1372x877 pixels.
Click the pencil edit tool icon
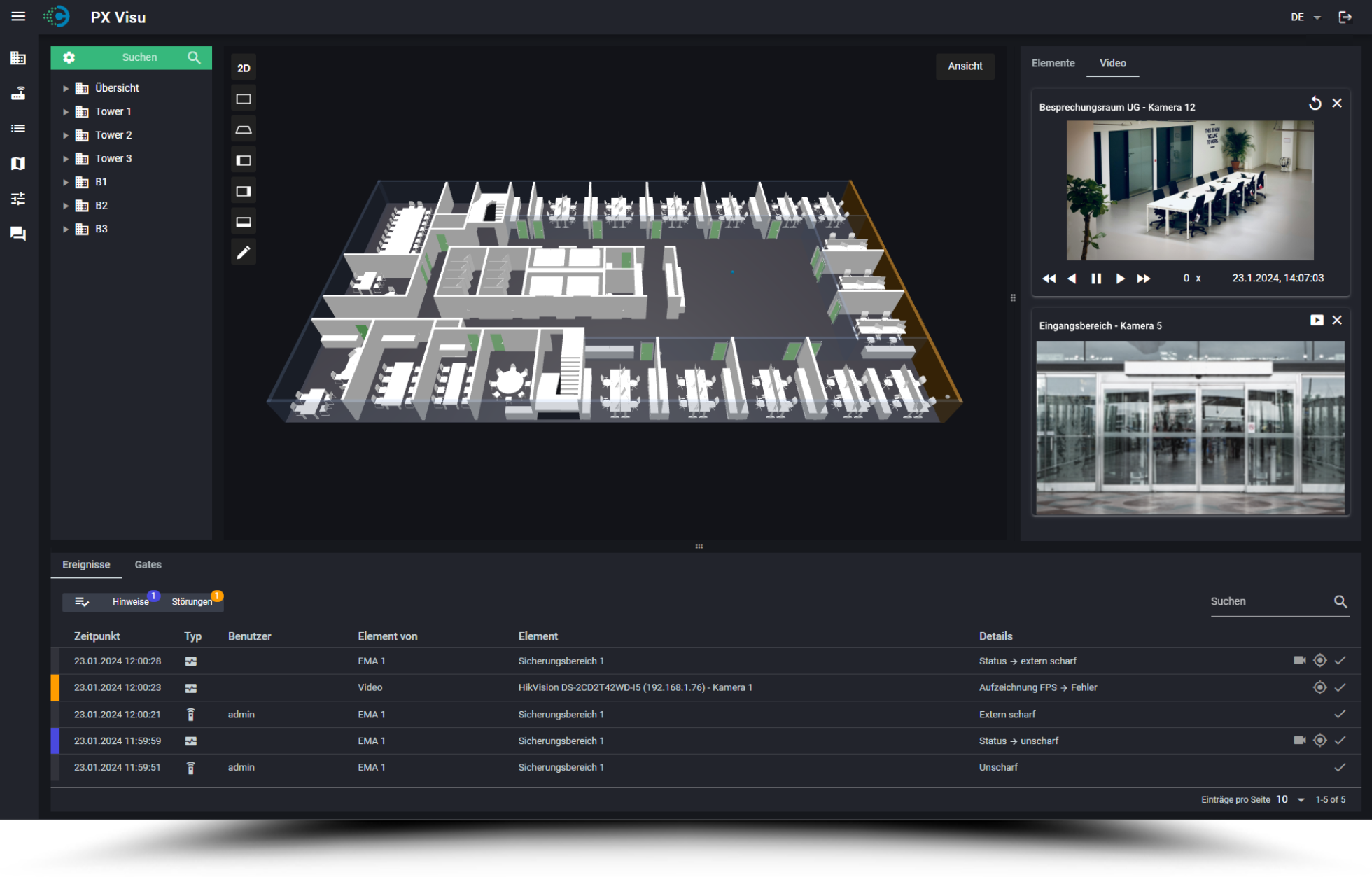(x=244, y=253)
